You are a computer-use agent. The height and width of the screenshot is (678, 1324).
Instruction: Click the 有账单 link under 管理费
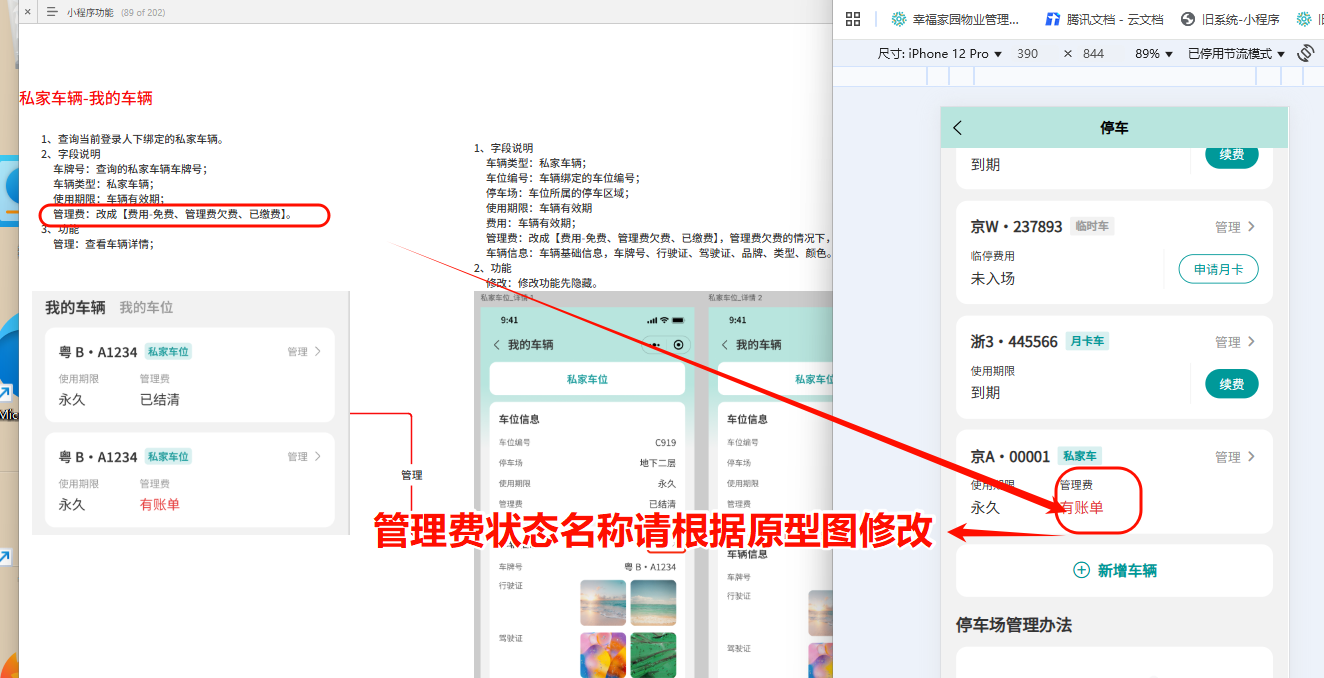[1084, 507]
